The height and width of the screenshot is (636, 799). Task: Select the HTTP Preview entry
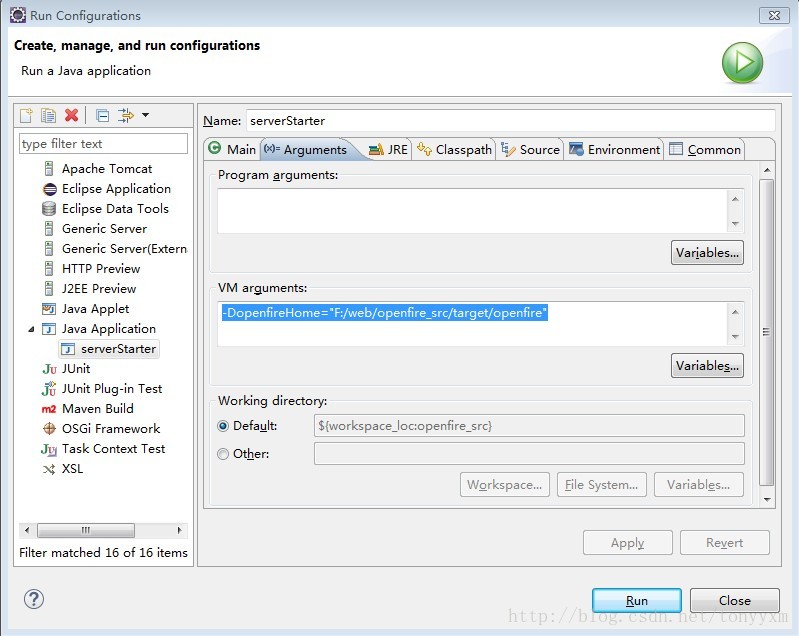(101, 269)
